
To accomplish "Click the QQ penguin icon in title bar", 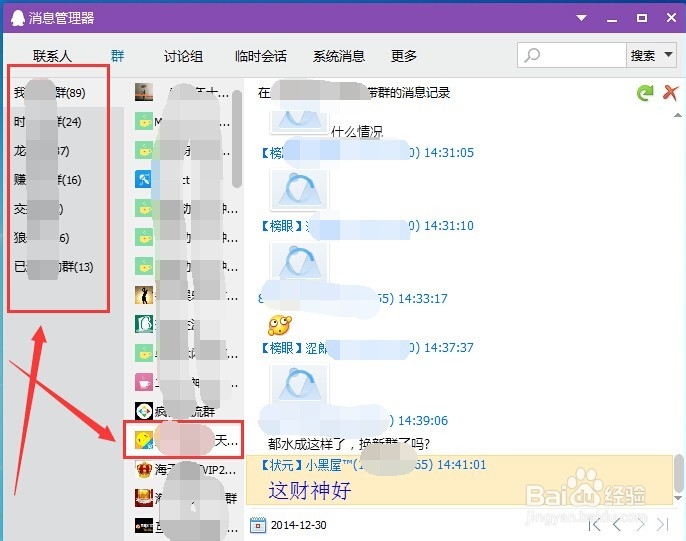I will 18,17.
